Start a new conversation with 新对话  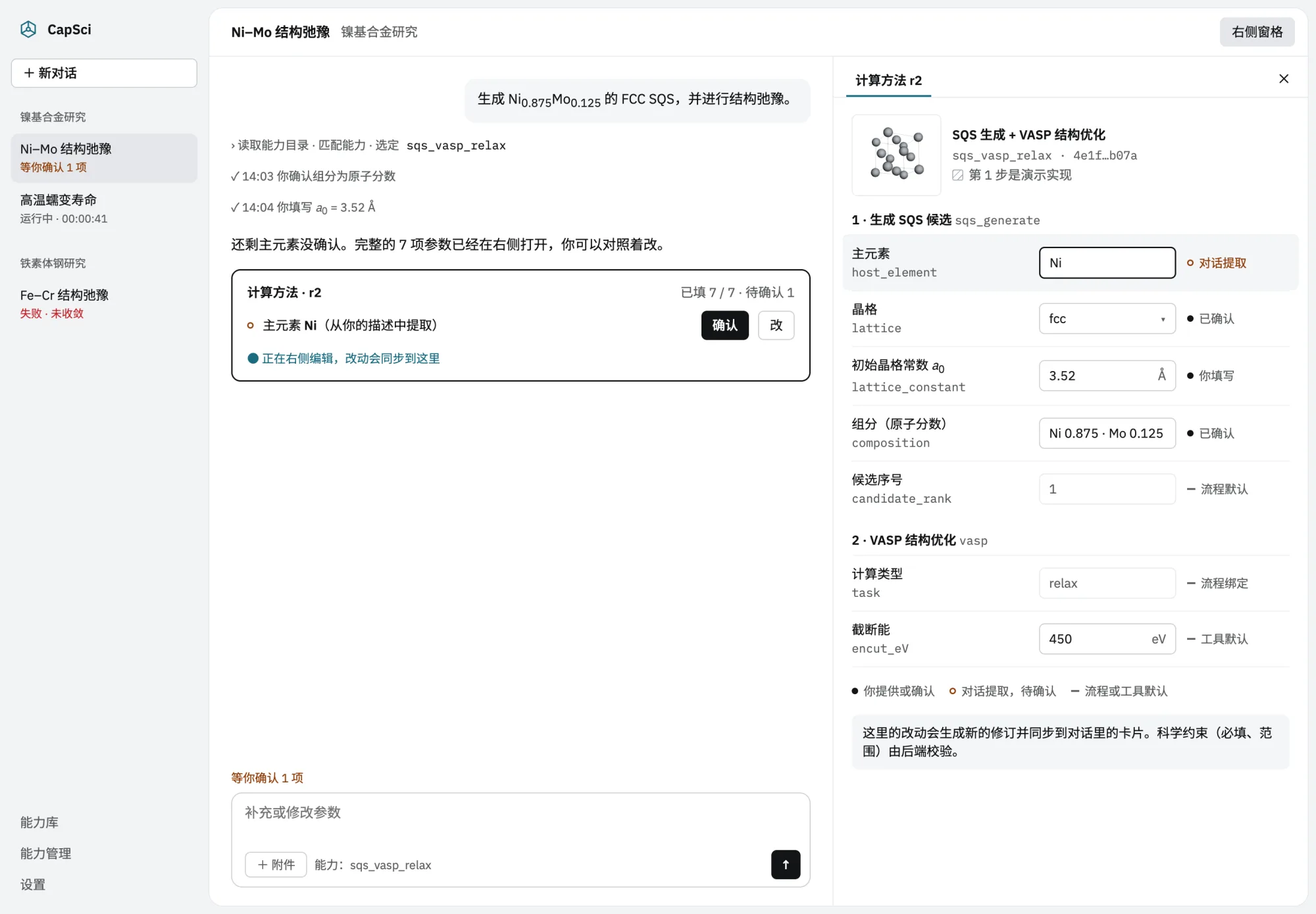pos(104,73)
